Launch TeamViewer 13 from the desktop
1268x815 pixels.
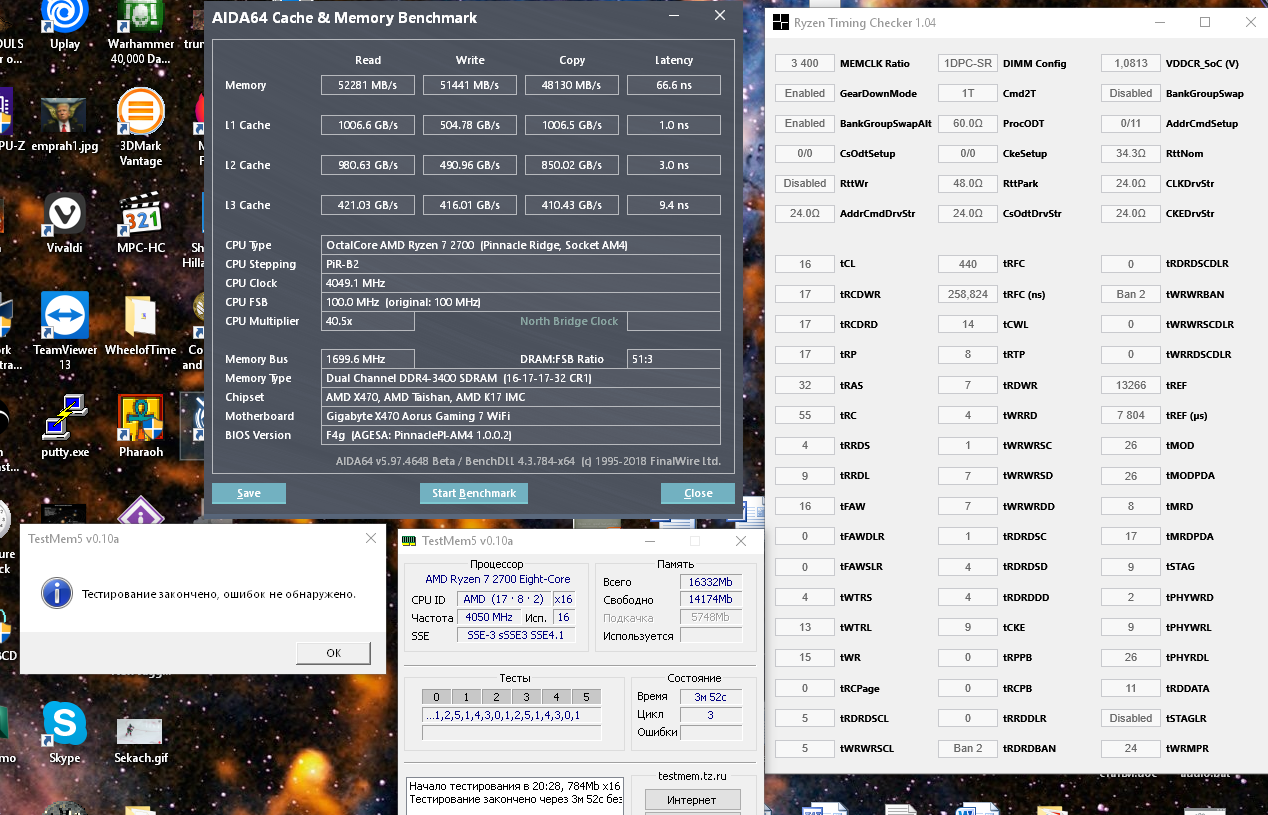(x=65, y=331)
